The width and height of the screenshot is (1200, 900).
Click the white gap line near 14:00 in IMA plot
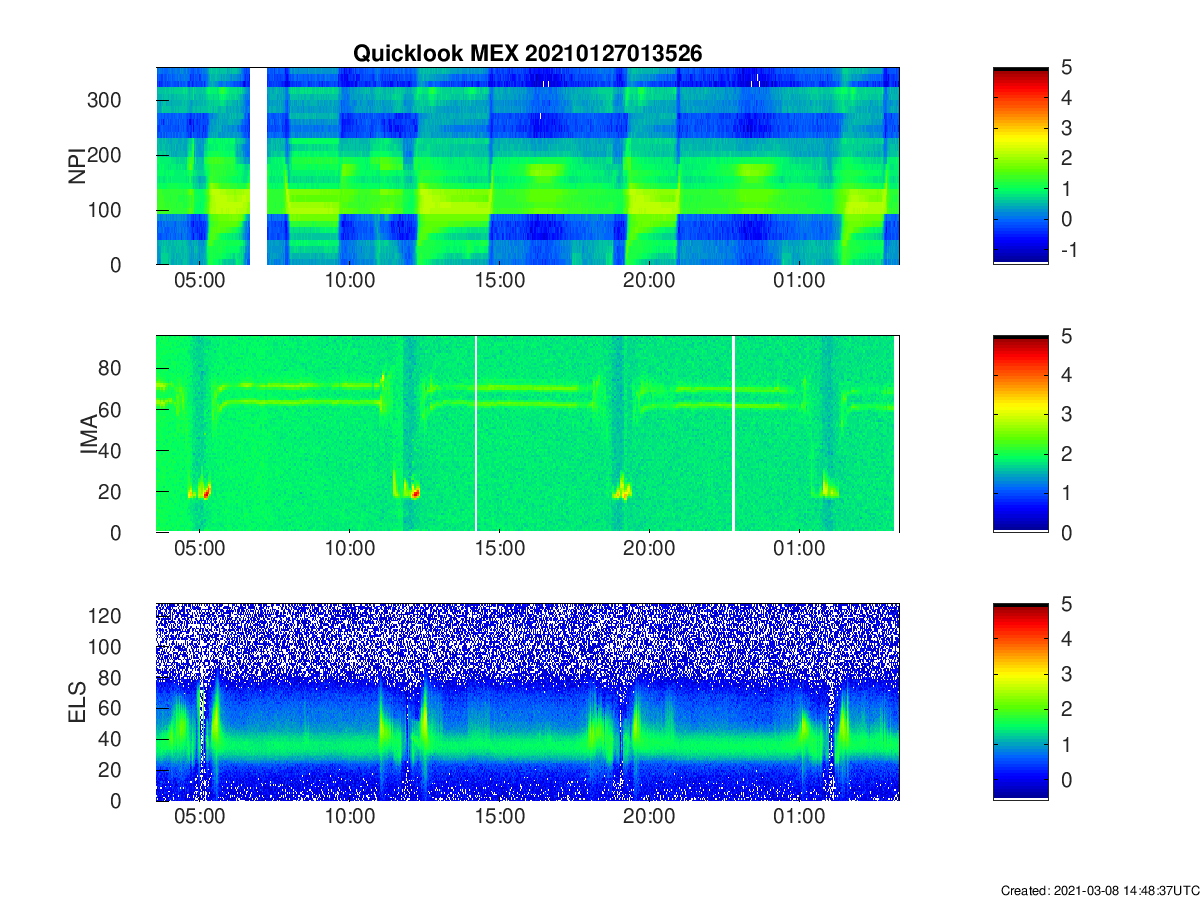point(476,434)
